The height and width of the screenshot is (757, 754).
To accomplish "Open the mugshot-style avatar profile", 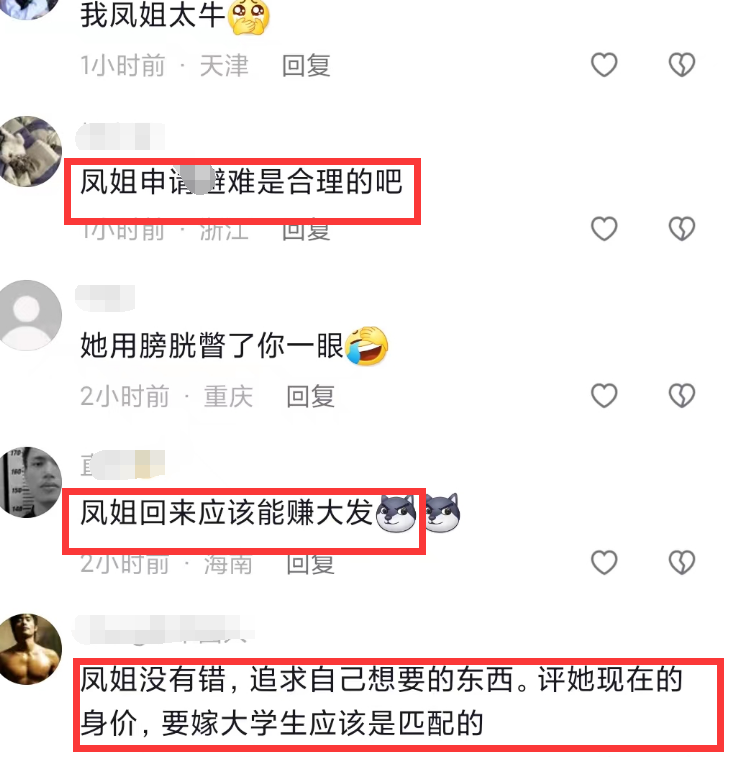I will pyautogui.click(x=30, y=482).
